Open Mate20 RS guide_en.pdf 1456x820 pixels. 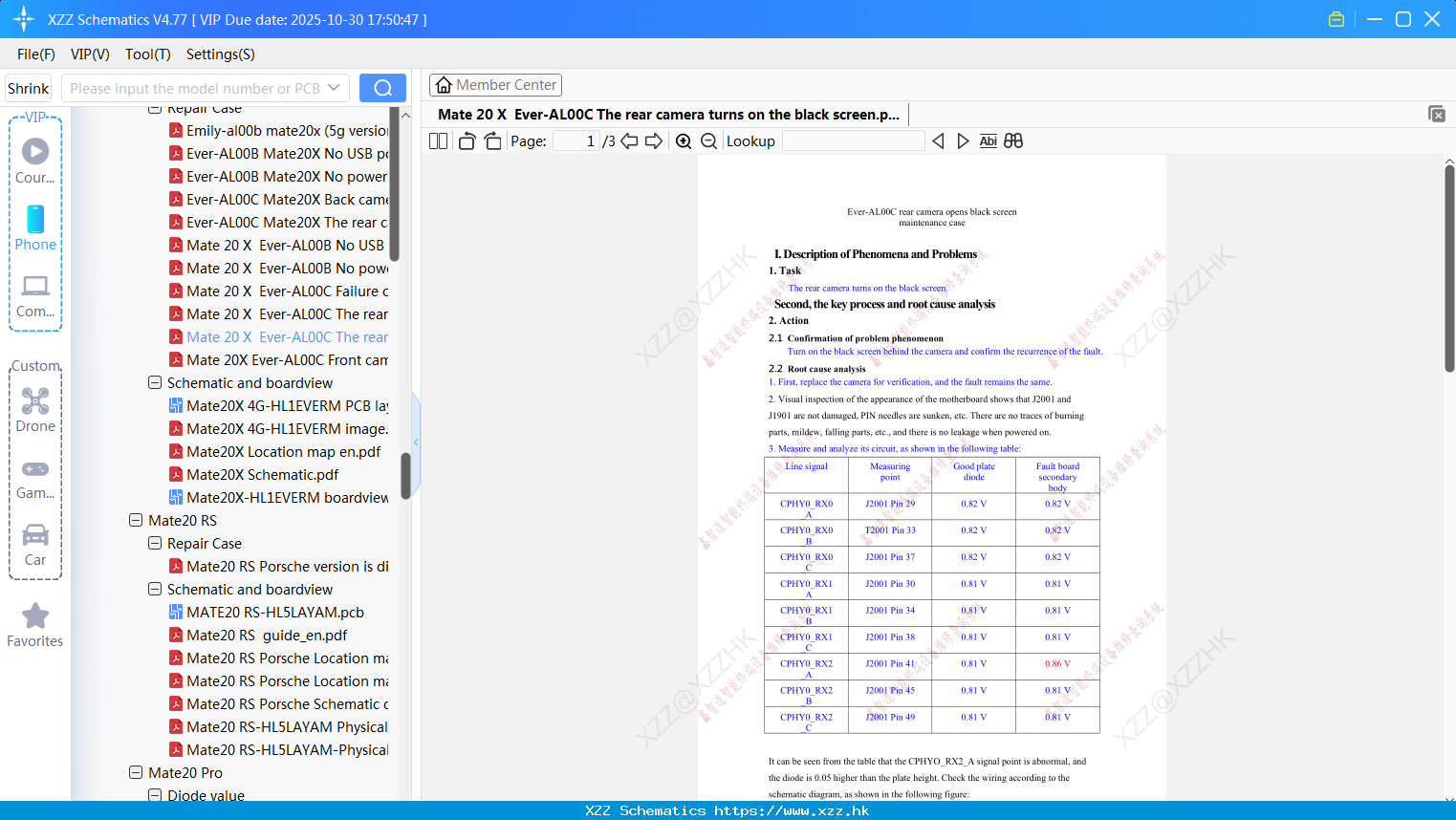(258, 635)
